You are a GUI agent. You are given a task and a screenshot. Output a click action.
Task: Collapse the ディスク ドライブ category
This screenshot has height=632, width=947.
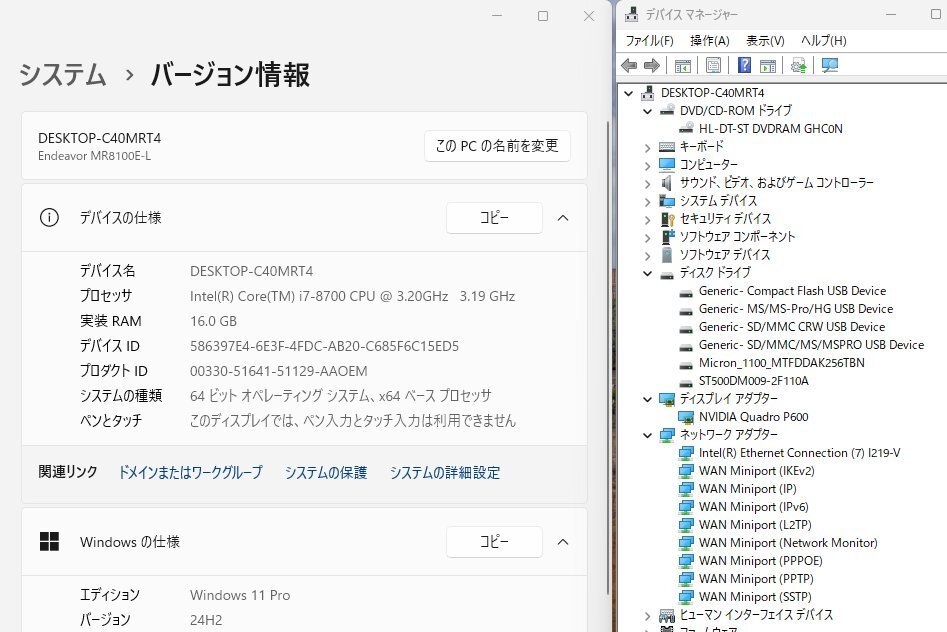click(648, 273)
